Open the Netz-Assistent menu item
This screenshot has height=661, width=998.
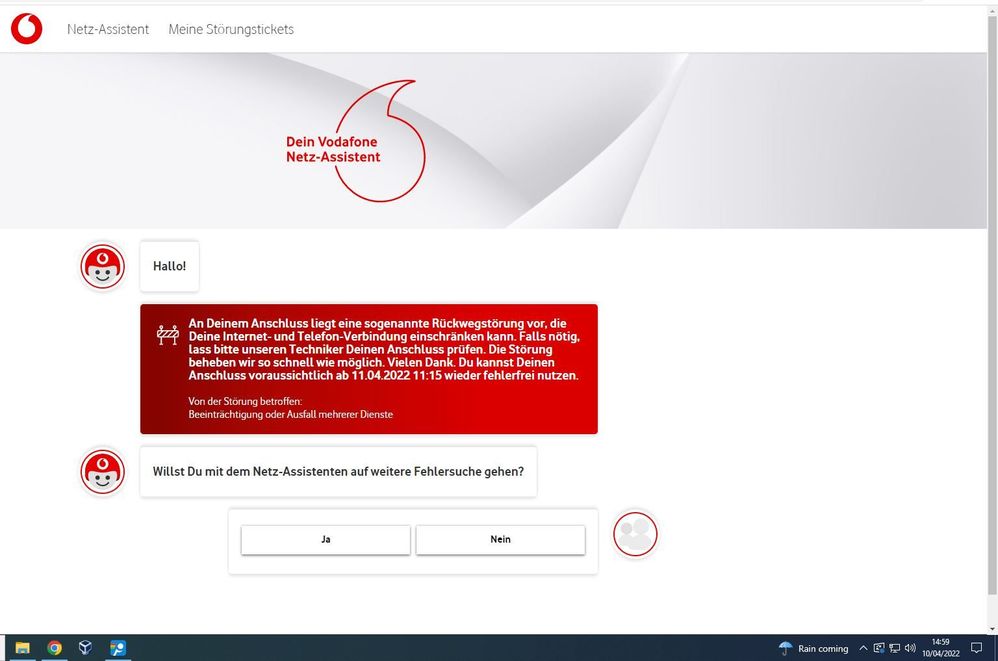point(108,29)
